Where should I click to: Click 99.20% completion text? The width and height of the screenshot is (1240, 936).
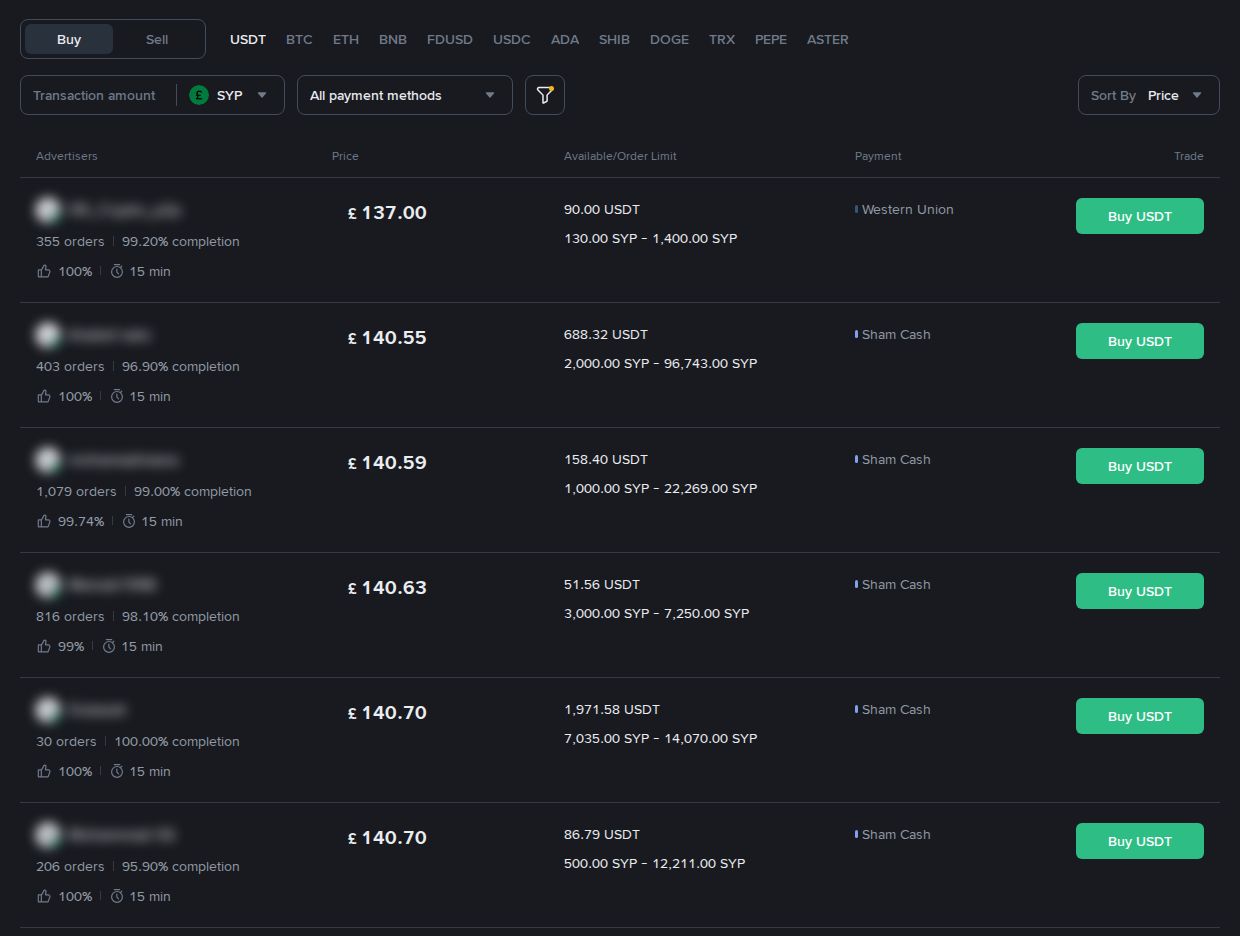tap(181, 241)
